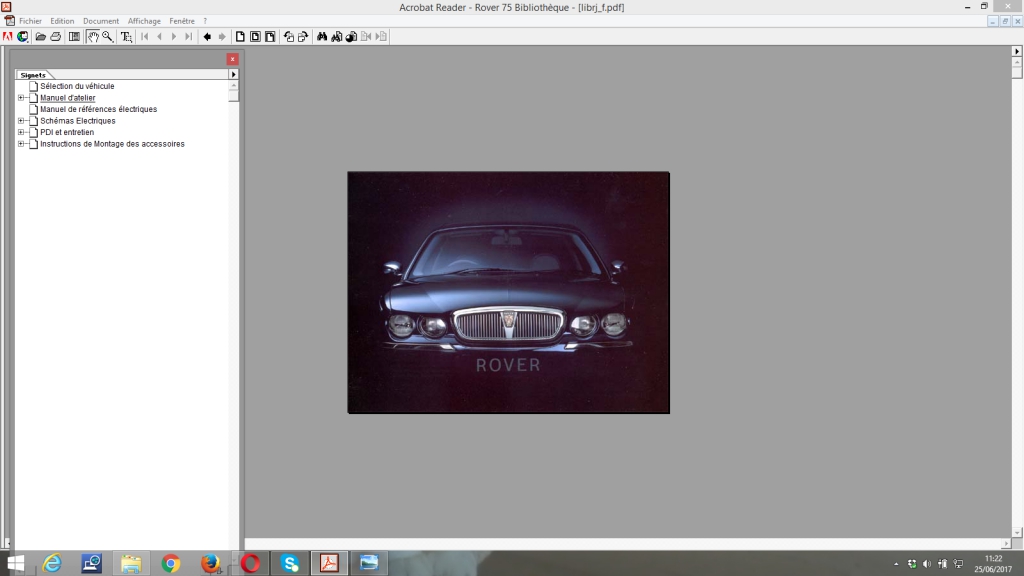The width and height of the screenshot is (1024, 576).
Task: Open PDI et entretien bookmark
Action: click(x=67, y=132)
